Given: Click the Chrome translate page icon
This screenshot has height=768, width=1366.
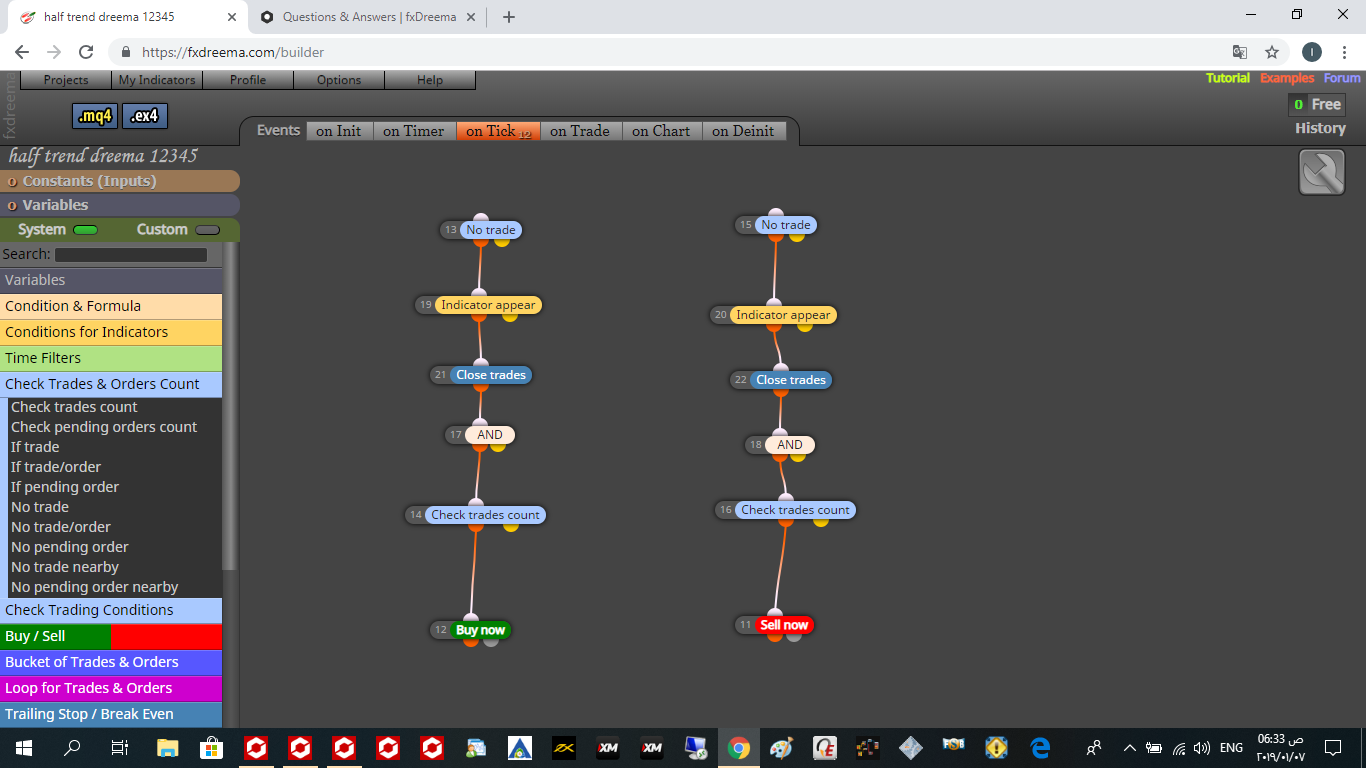Looking at the screenshot, I should 1239,52.
